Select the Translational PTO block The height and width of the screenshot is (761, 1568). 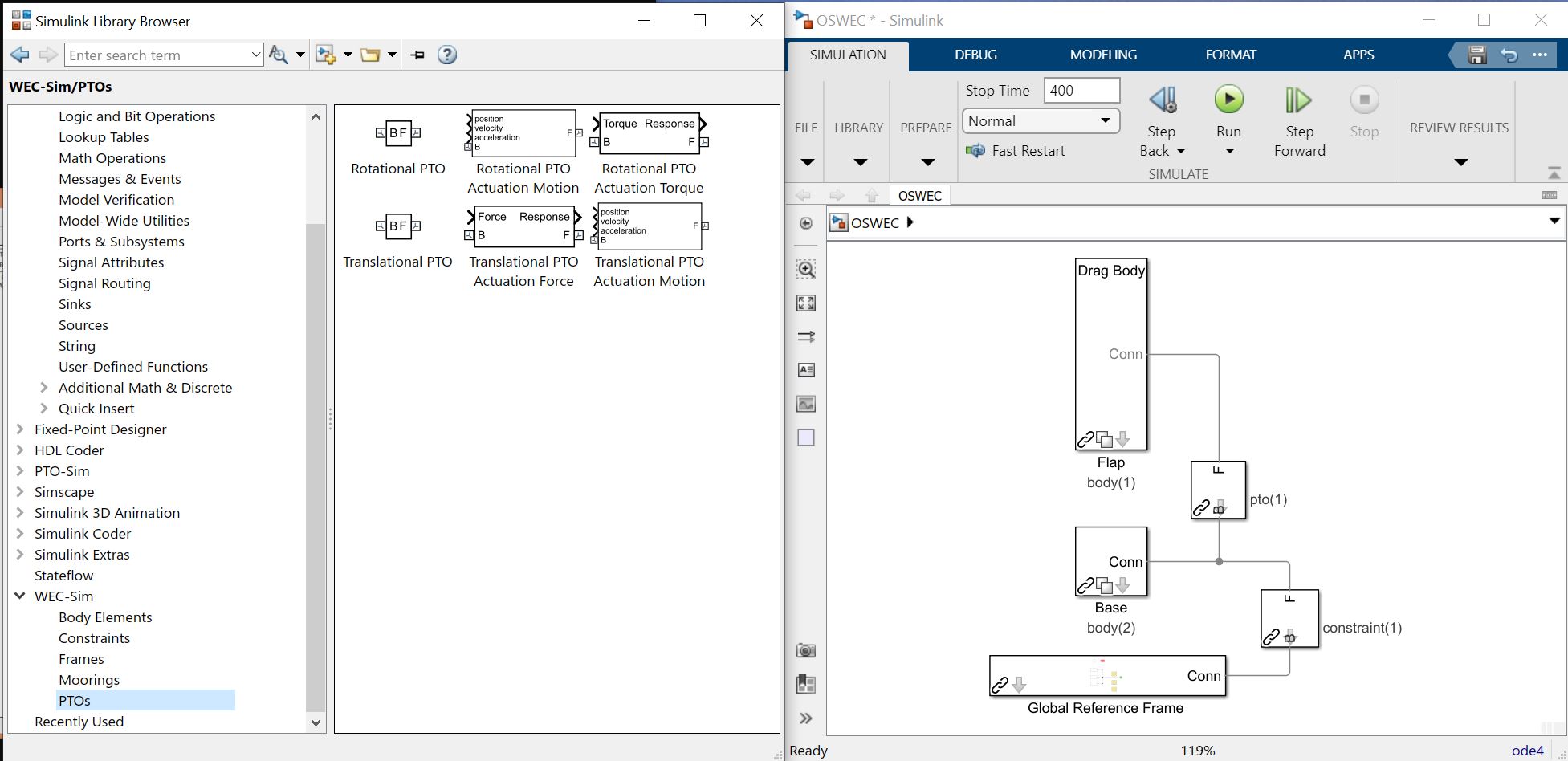pyautogui.click(x=398, y=226)
